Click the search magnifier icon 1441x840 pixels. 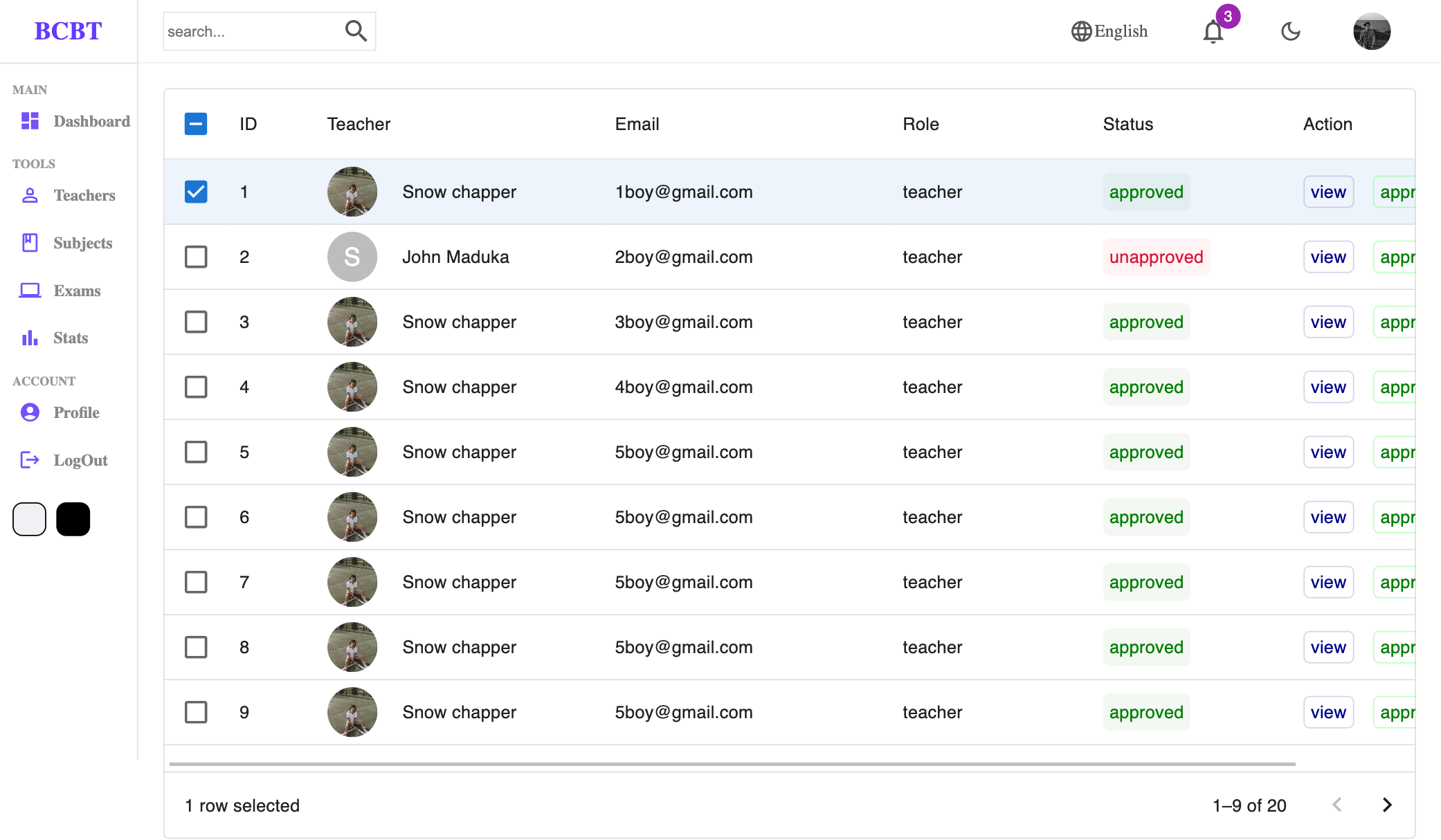click(356, 31)
